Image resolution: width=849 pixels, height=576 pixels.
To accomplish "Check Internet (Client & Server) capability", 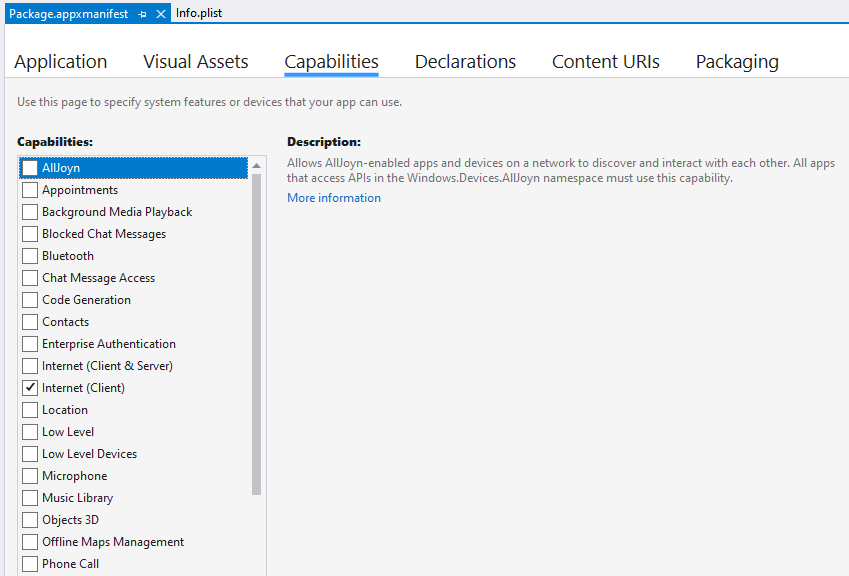I will click(30, 366).
